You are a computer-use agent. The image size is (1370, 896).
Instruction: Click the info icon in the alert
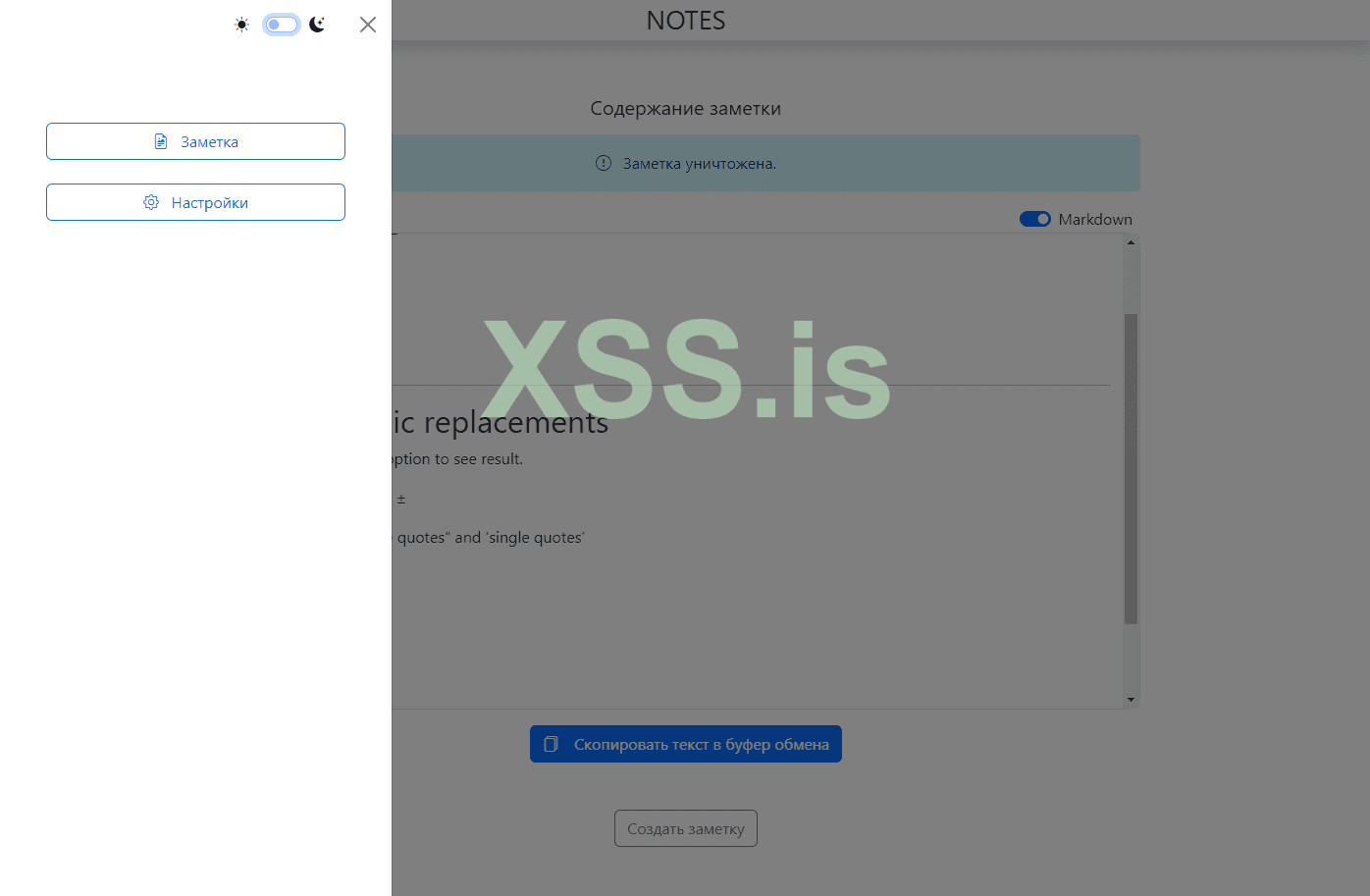604,163
